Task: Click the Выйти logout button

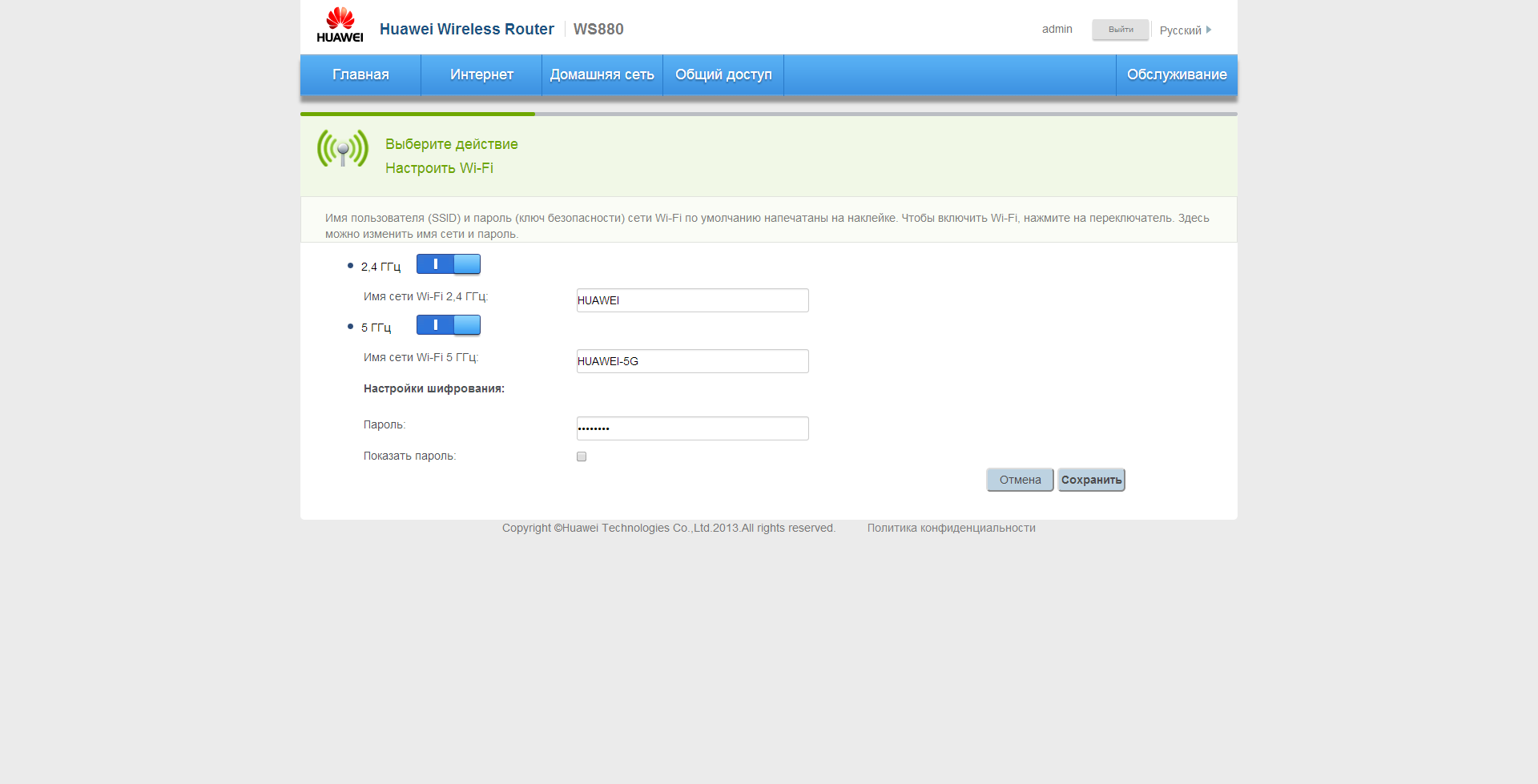Action: coord(1121,30)
